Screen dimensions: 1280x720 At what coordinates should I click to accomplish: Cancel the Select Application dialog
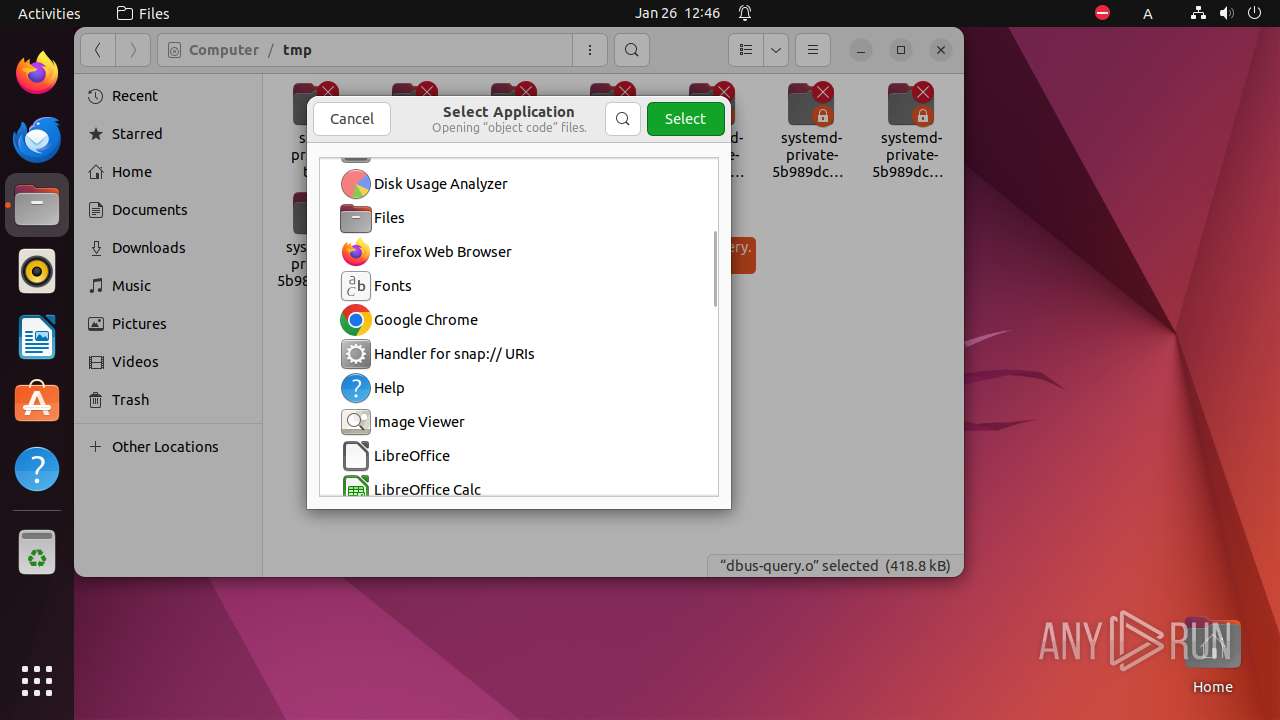pos(352,119)
